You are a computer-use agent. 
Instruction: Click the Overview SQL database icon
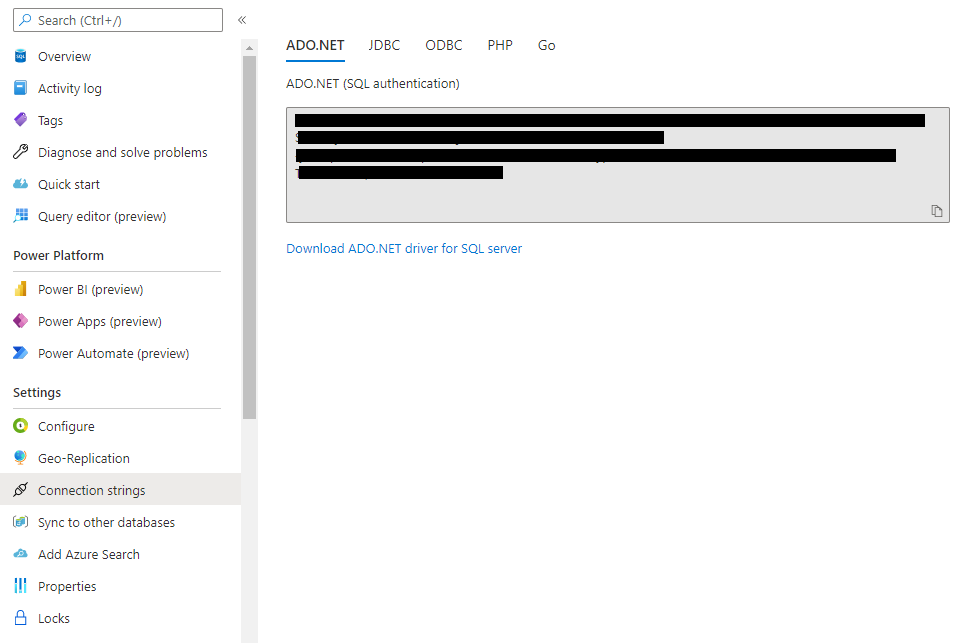click(x=20, y=57)
